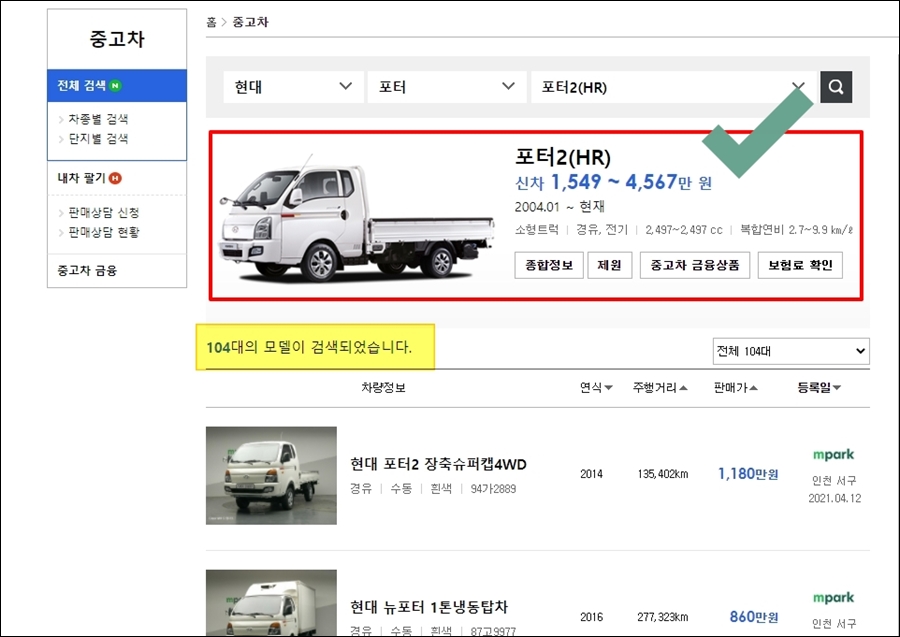Click 홈 in the breadcrumb
Image resolution: width=900 pixels, height=637 pixels.
(x=211, y=22)
